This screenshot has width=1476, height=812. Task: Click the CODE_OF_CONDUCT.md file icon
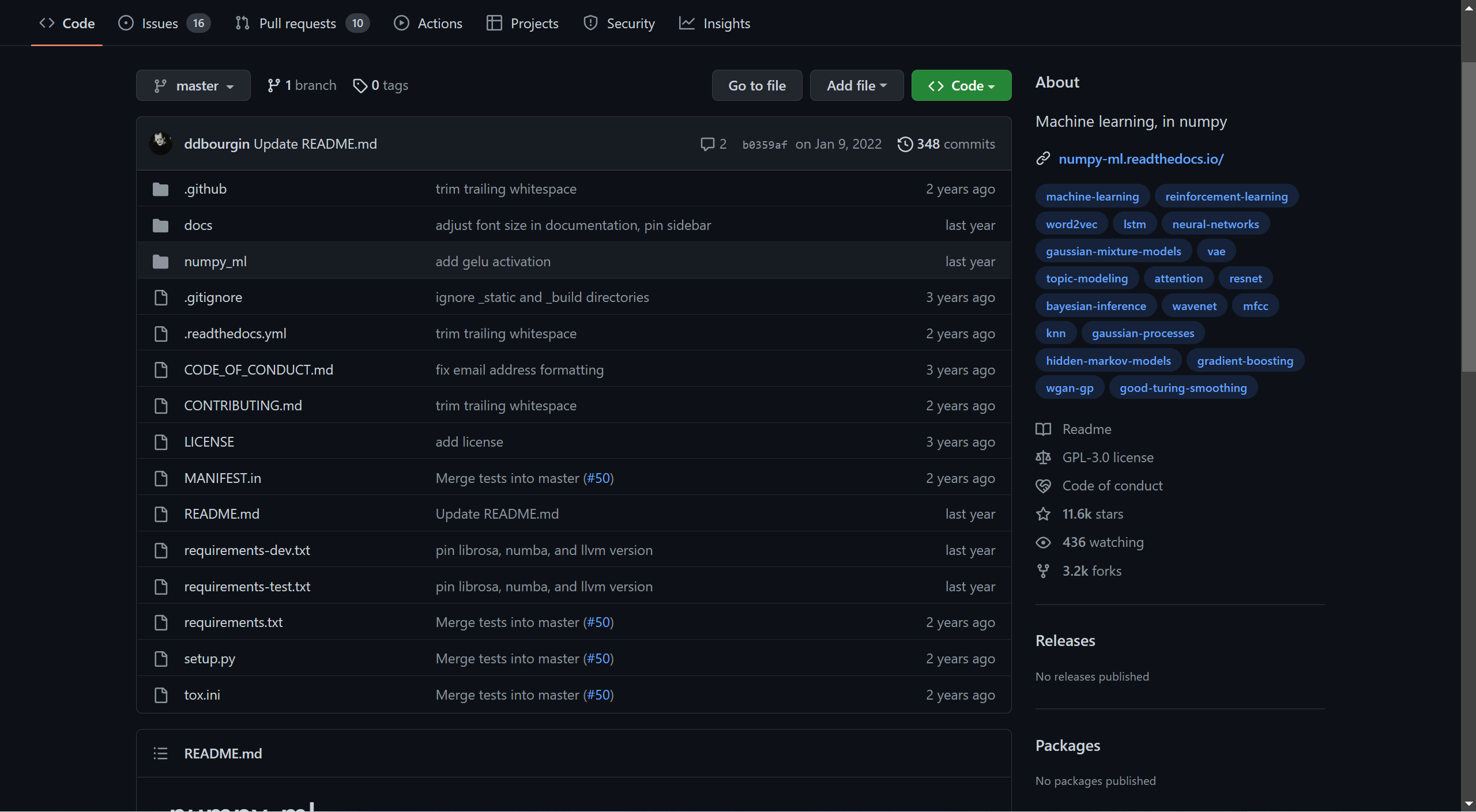pyautogui.click(x=161, y=370)
